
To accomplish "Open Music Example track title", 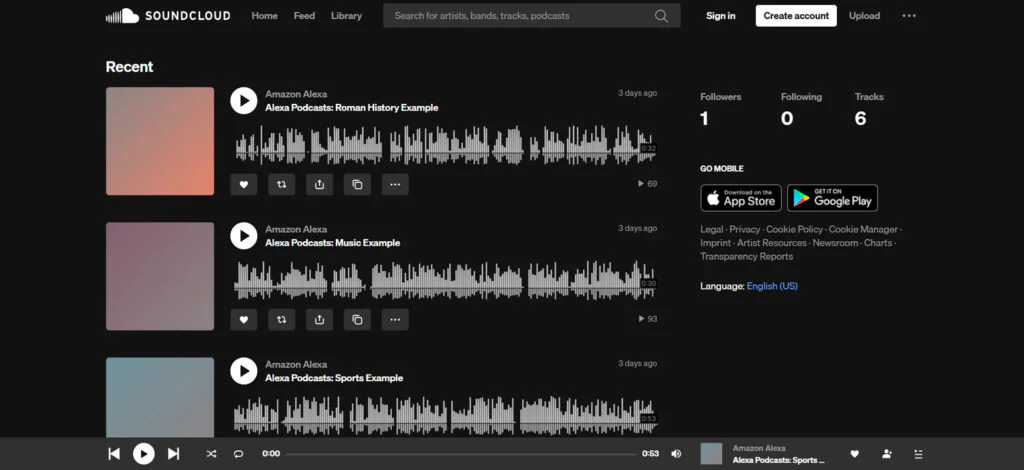I will point(332,243).
